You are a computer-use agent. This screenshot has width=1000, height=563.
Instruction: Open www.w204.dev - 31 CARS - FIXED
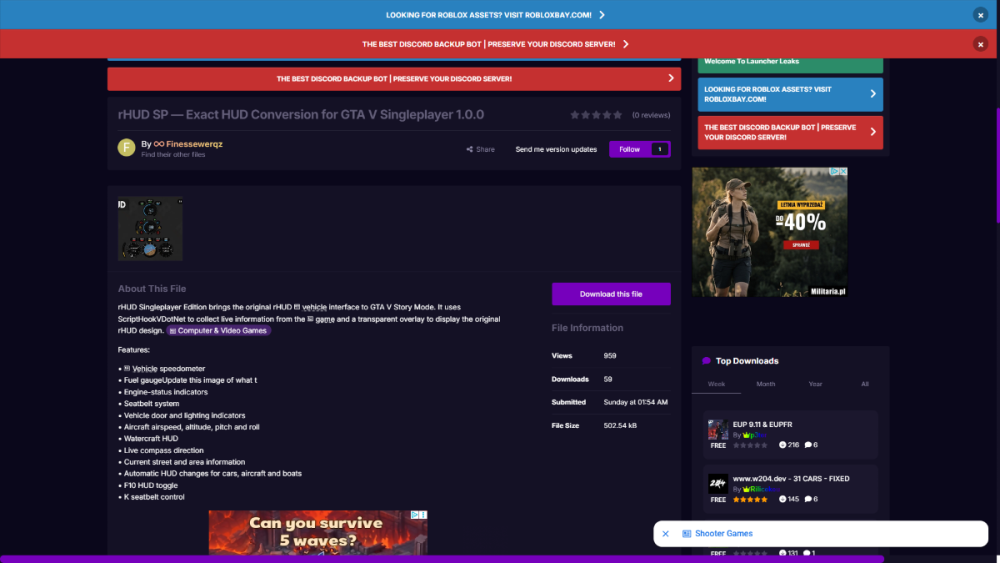click(x=791, y=478)
